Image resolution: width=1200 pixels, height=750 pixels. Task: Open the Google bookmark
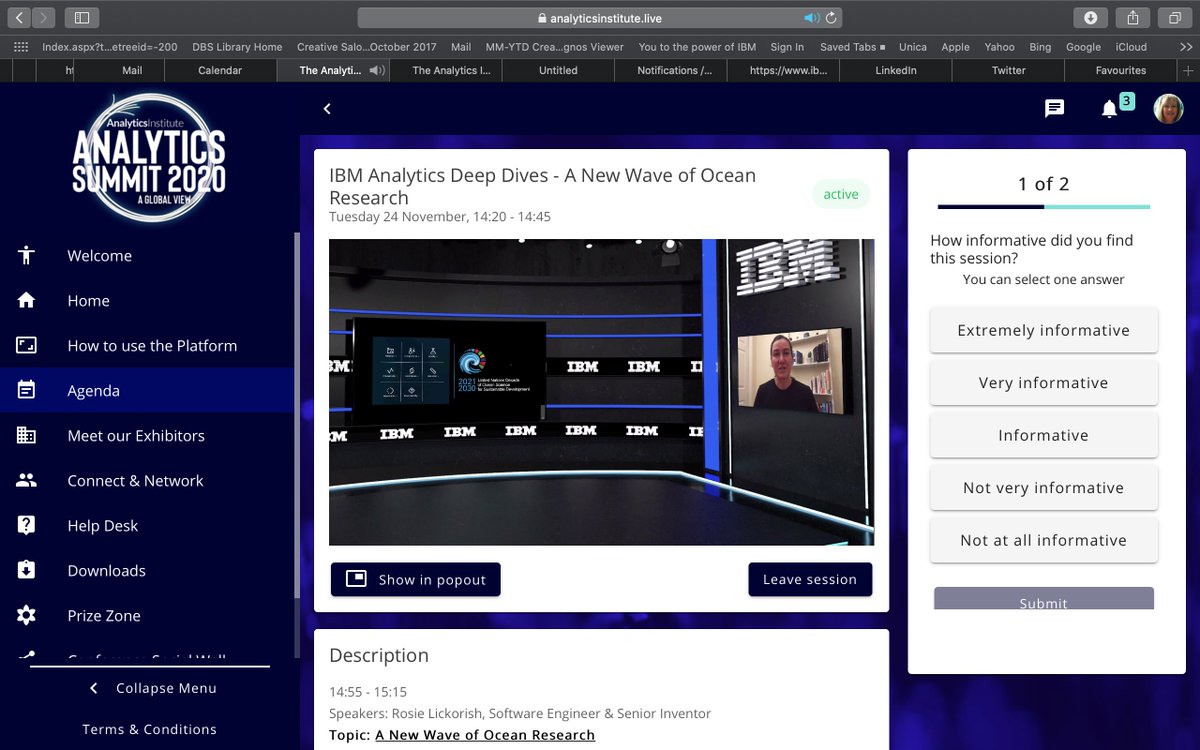point(1083,47)
